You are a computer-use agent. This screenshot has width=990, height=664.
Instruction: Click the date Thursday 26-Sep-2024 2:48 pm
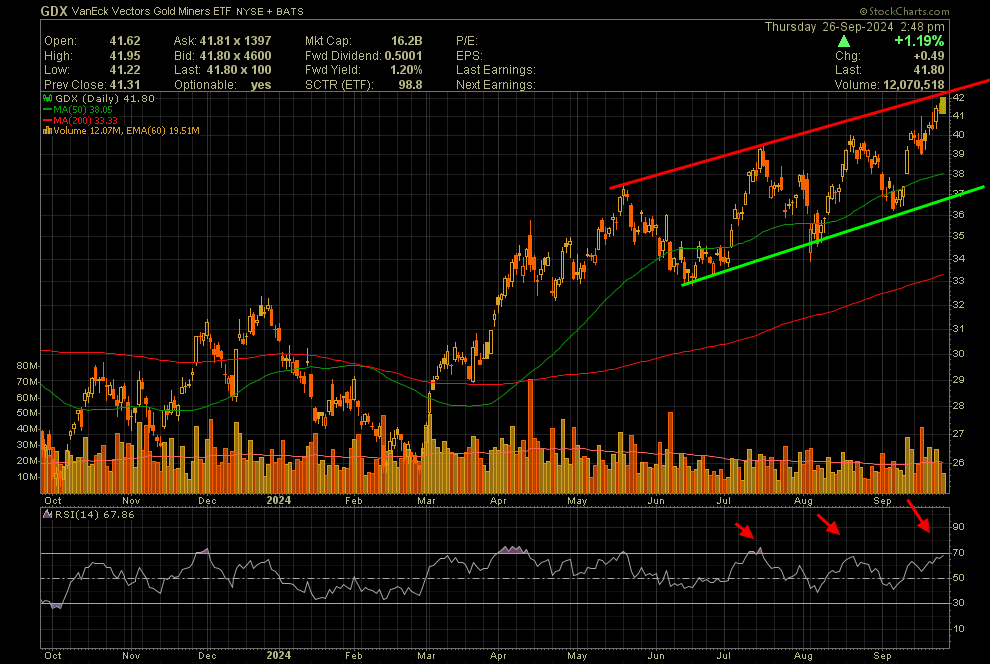point(855,27)
